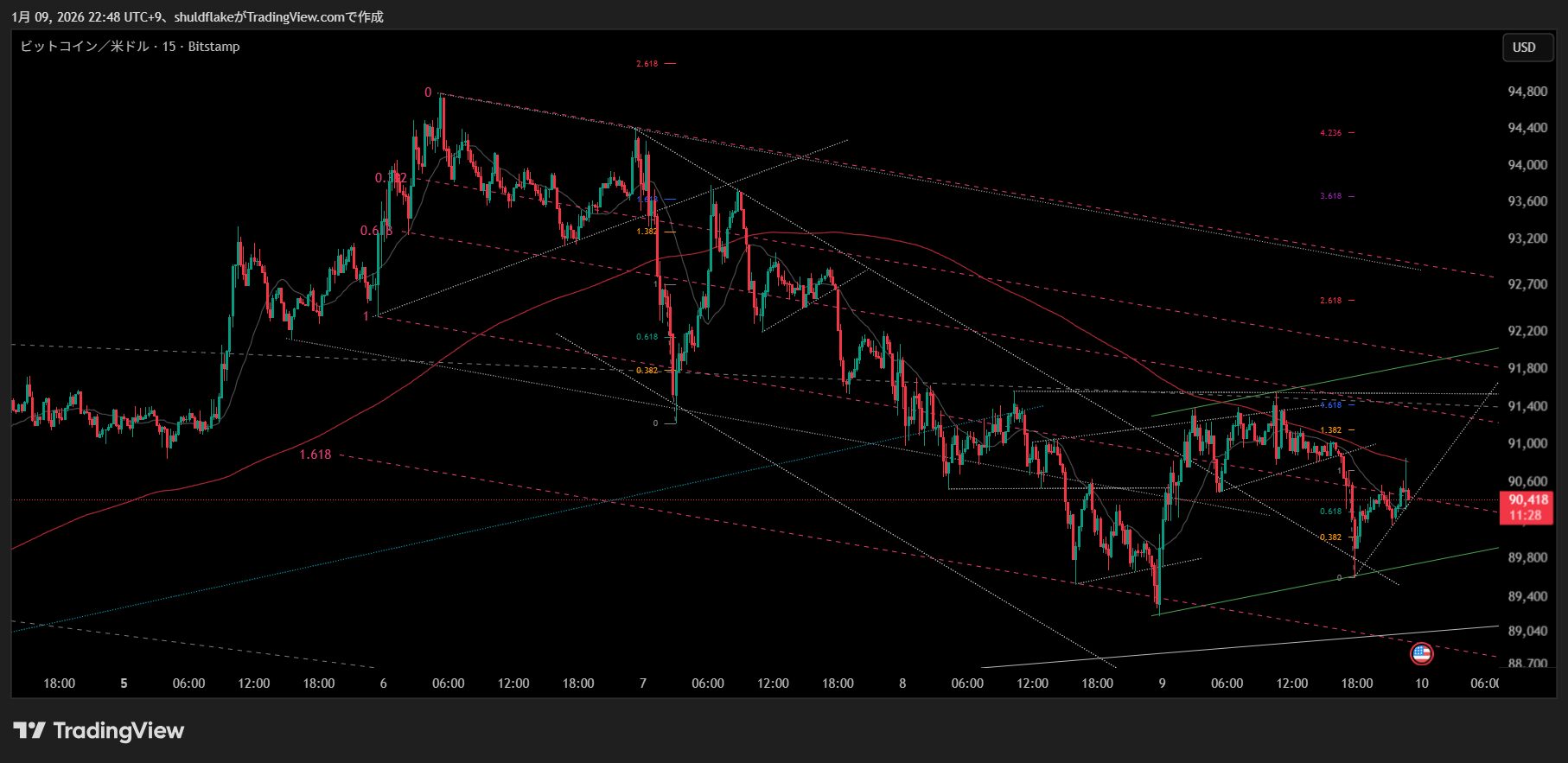Viewport: 1568px width, 763px height.
Task: Select the purple 3.618 Fibonacci label
Action: (x=1330, y=196)
